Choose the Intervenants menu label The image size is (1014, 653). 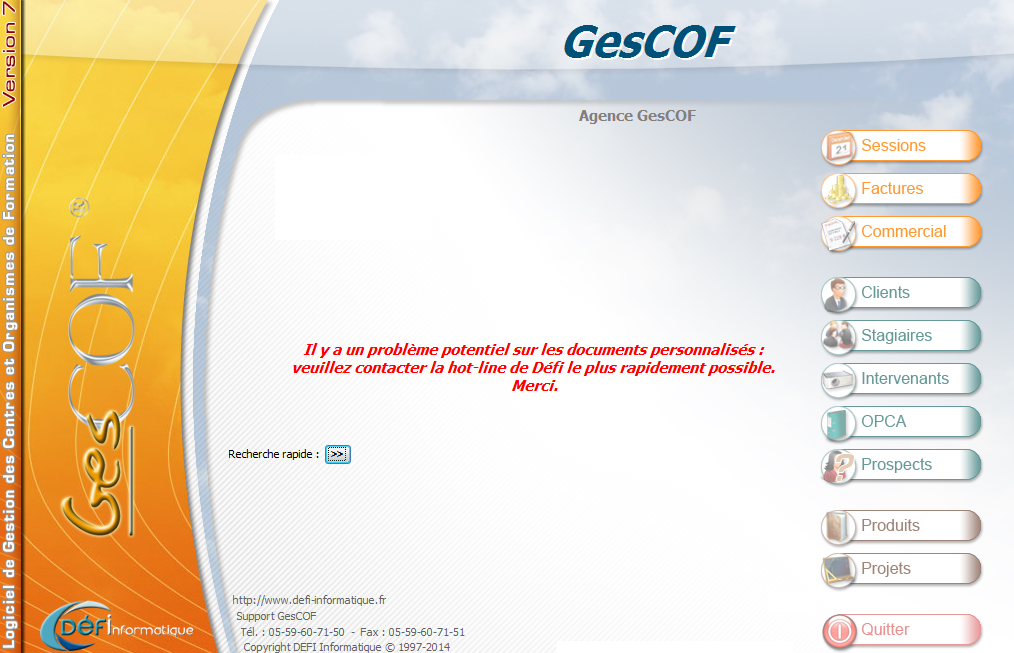click(904, 379)
